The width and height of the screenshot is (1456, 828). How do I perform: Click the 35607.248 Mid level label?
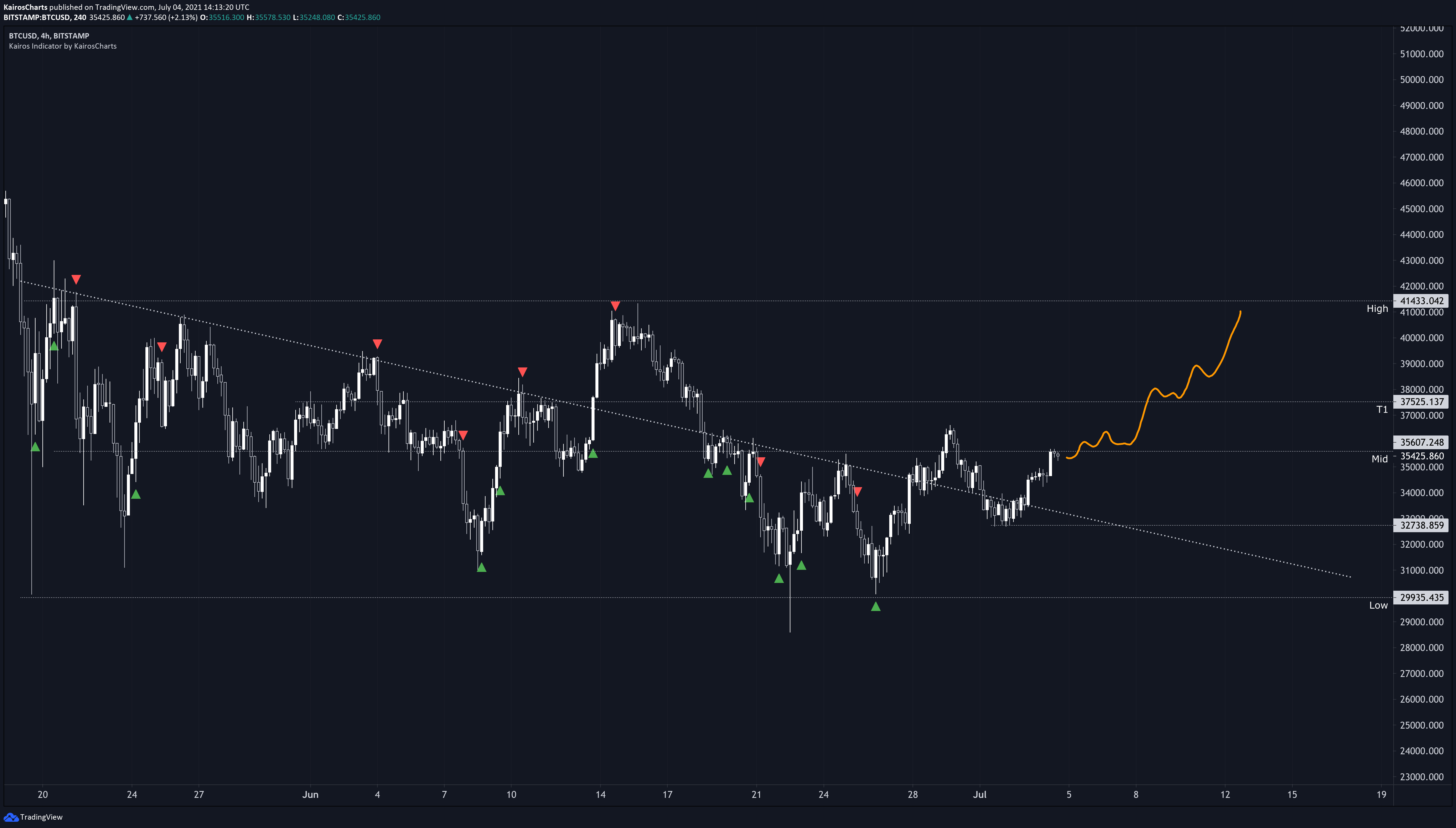click(1421, 442)
